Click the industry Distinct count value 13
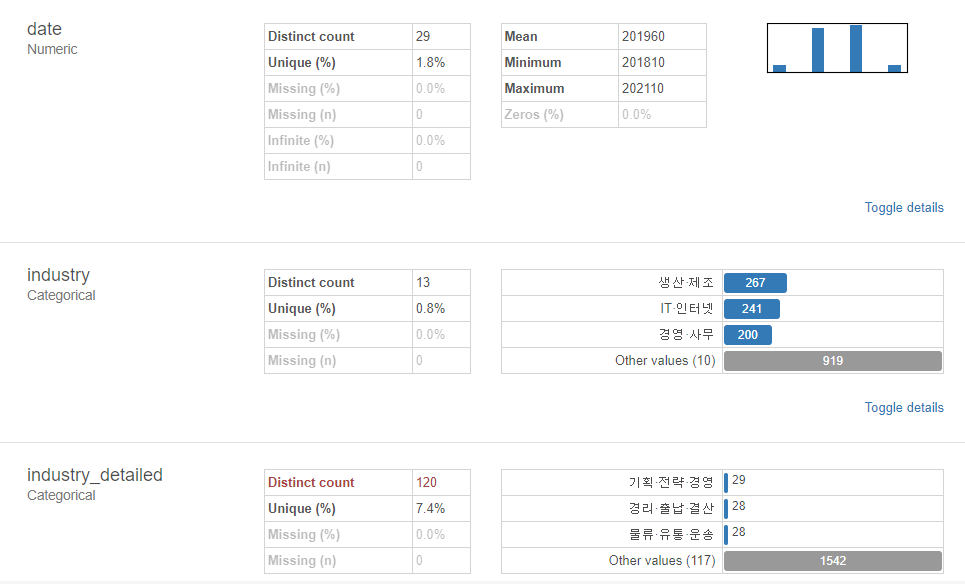Viewport: 965px width, 584px height. (x=423, y=282)
